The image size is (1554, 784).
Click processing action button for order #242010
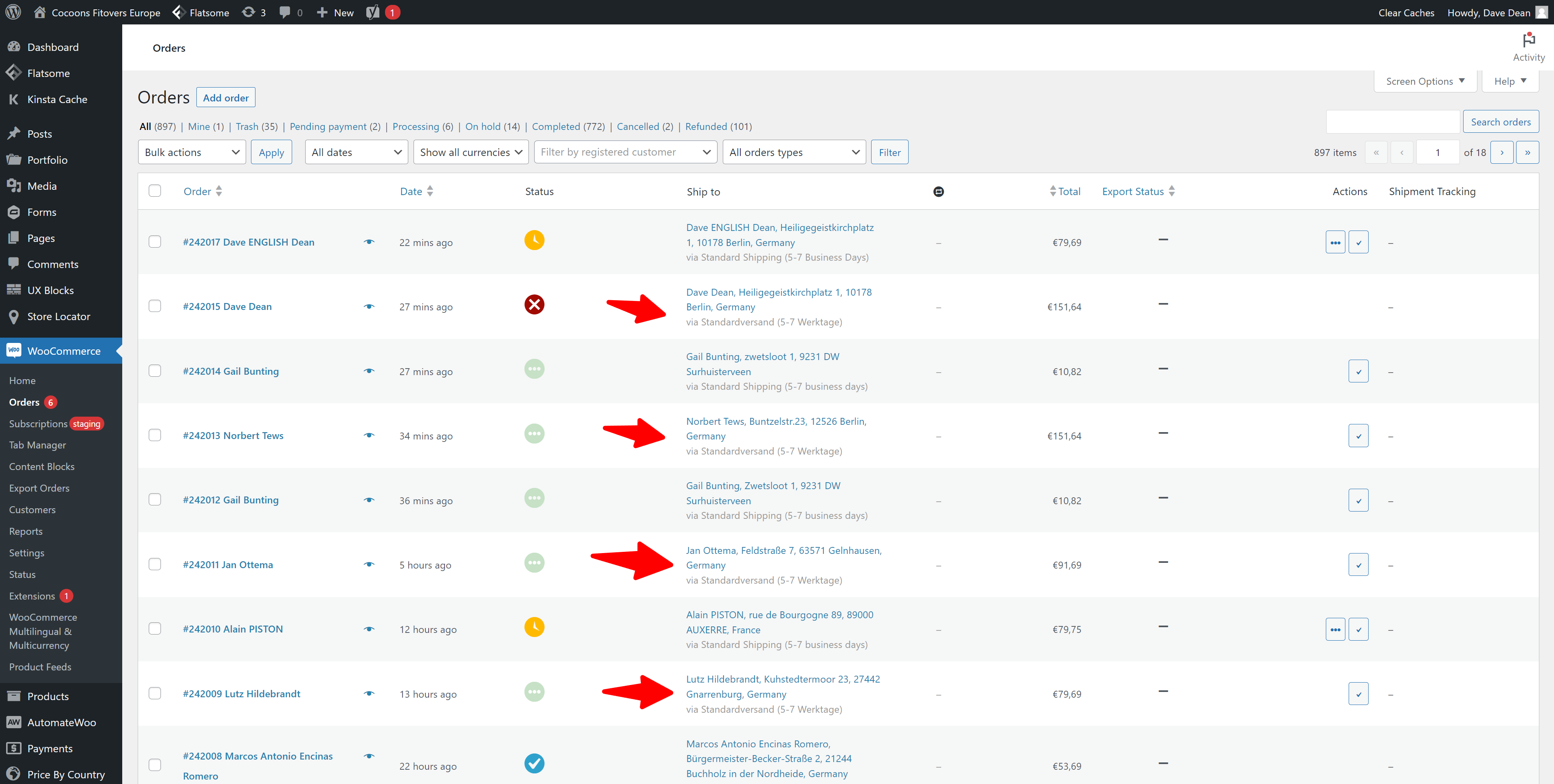click(x=1335, y=630)
